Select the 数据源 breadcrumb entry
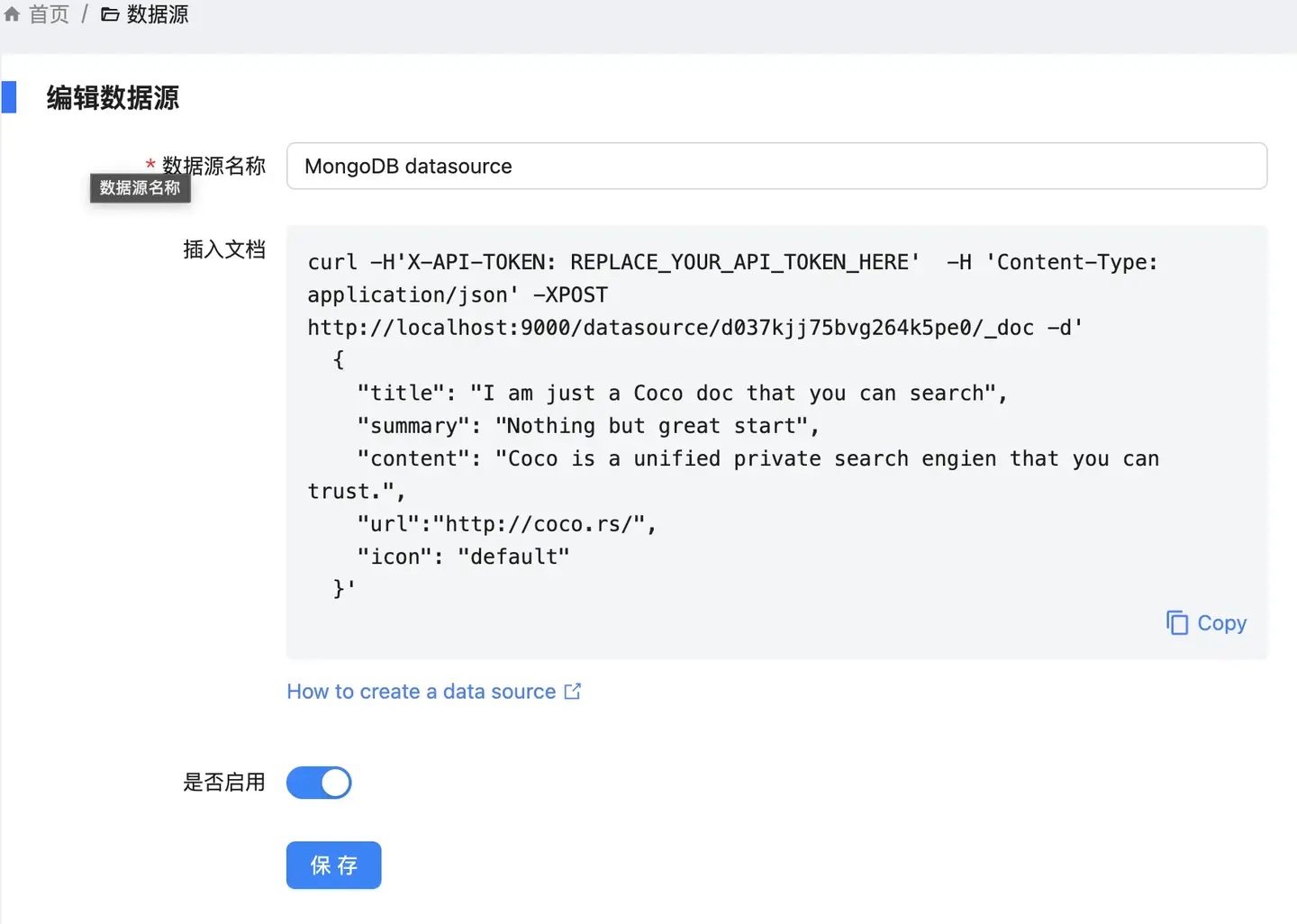The image size is (1297, 924). click(x=158, y=14)
